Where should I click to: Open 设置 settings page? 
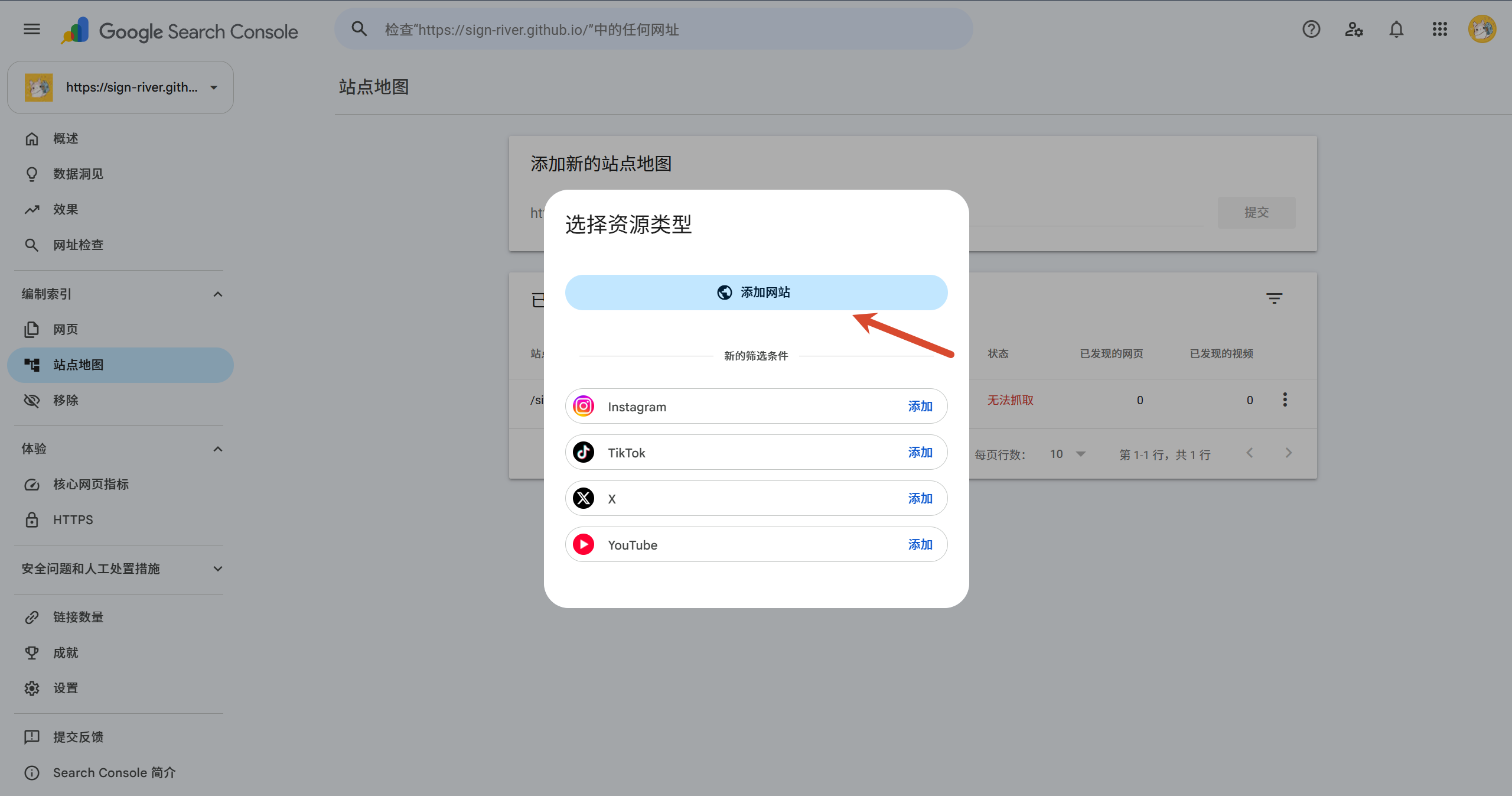point(120,688)
